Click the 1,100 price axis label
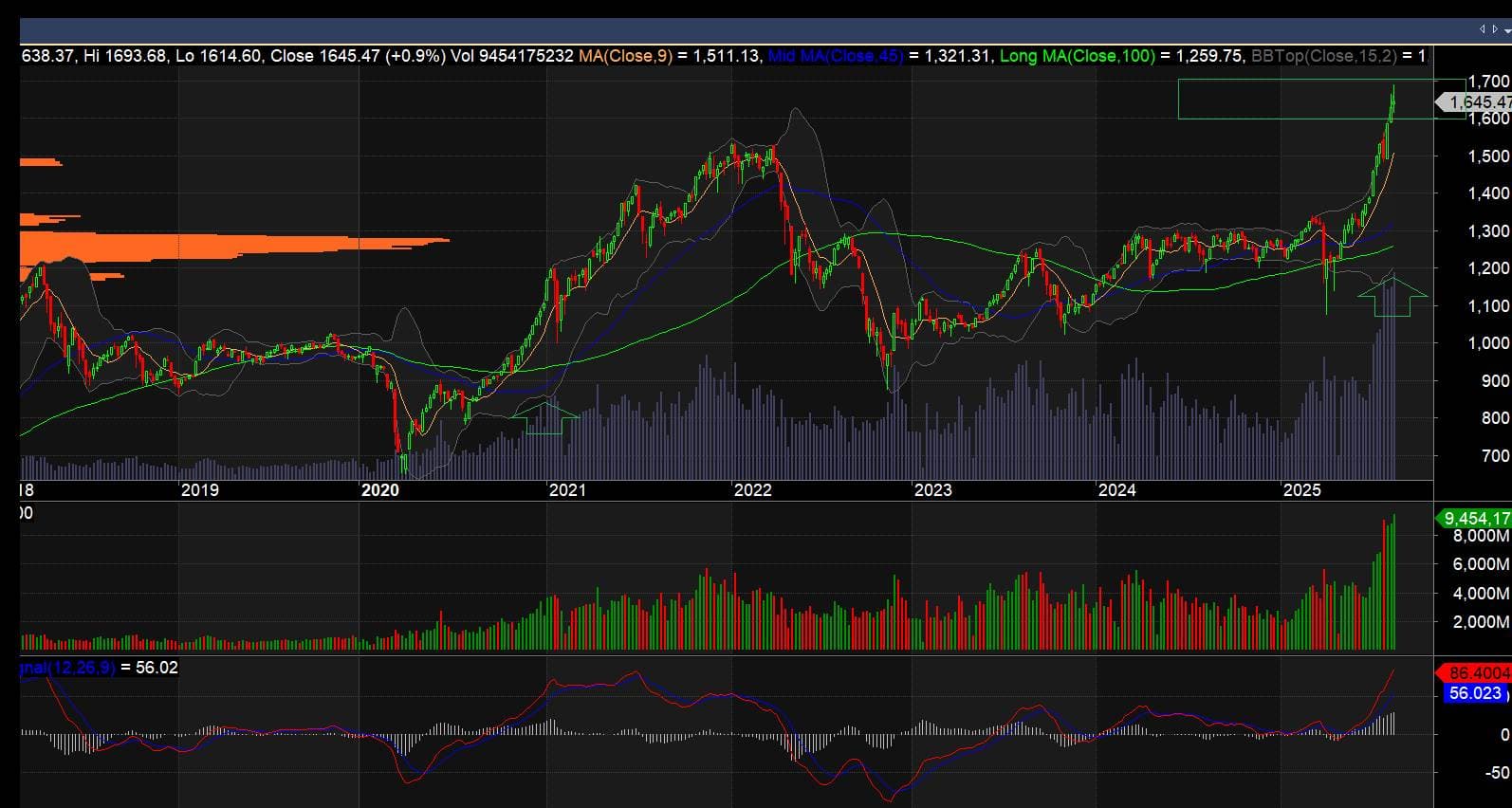Viewport: 1512px width, 808px height. tap(1488, 306)
